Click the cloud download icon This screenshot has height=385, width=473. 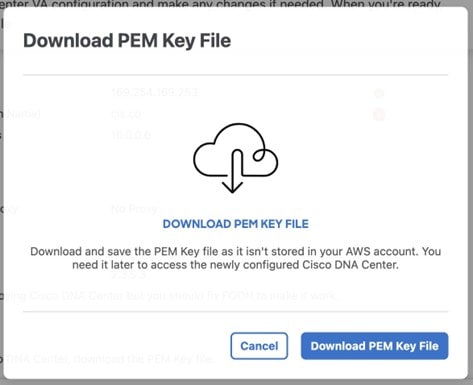pyautogui.click(x=235, y=158)
